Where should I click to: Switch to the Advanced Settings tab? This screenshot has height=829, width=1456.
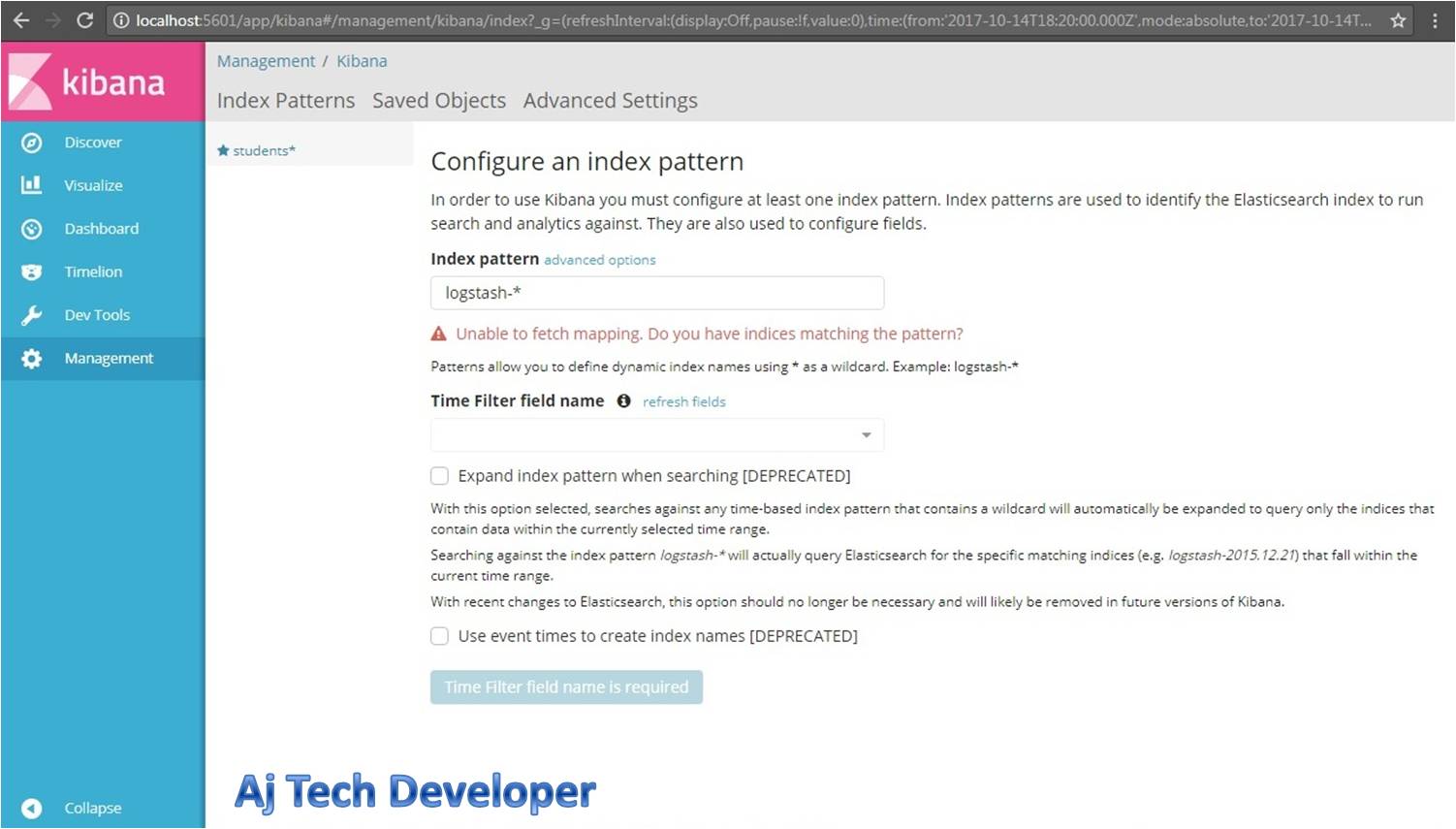[611, 101]
